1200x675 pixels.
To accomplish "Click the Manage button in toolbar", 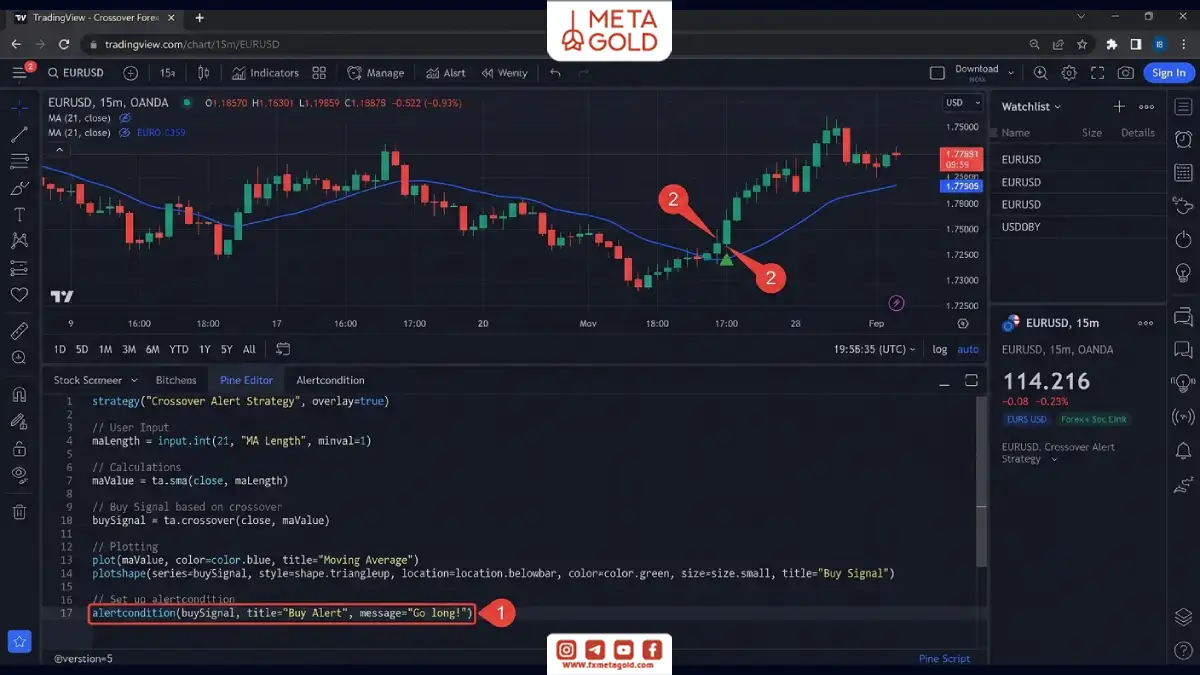I will [375, 73].
